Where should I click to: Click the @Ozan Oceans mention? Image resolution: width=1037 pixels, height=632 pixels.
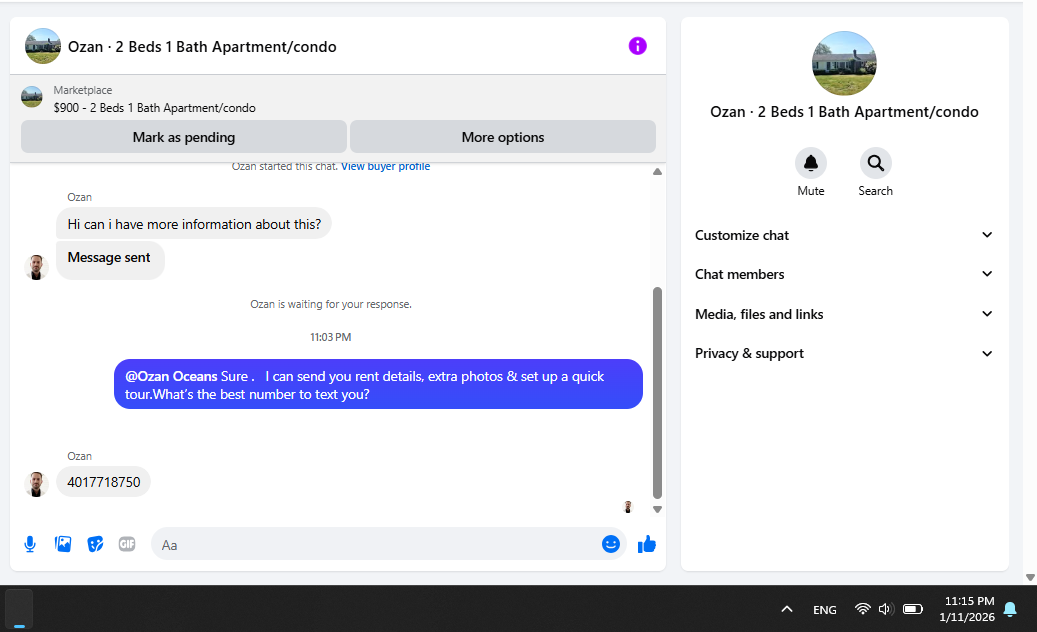coord(171,376)
